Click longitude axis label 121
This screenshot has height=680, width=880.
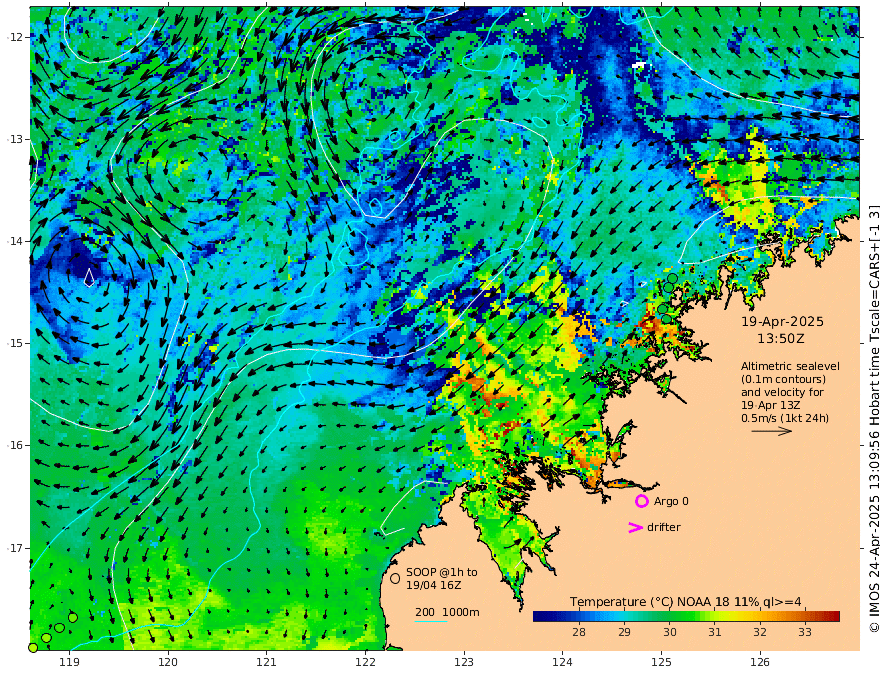pos(267,663)
